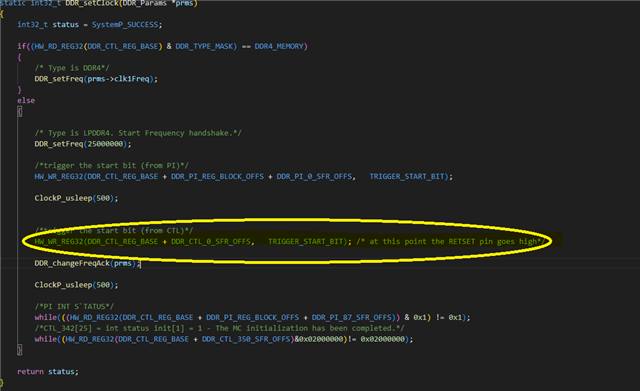Screen dimensions: 640x391
Task: Click the 'RETSET pin goes high' comment
Action: pyautogui.click(x=450, y=241)
